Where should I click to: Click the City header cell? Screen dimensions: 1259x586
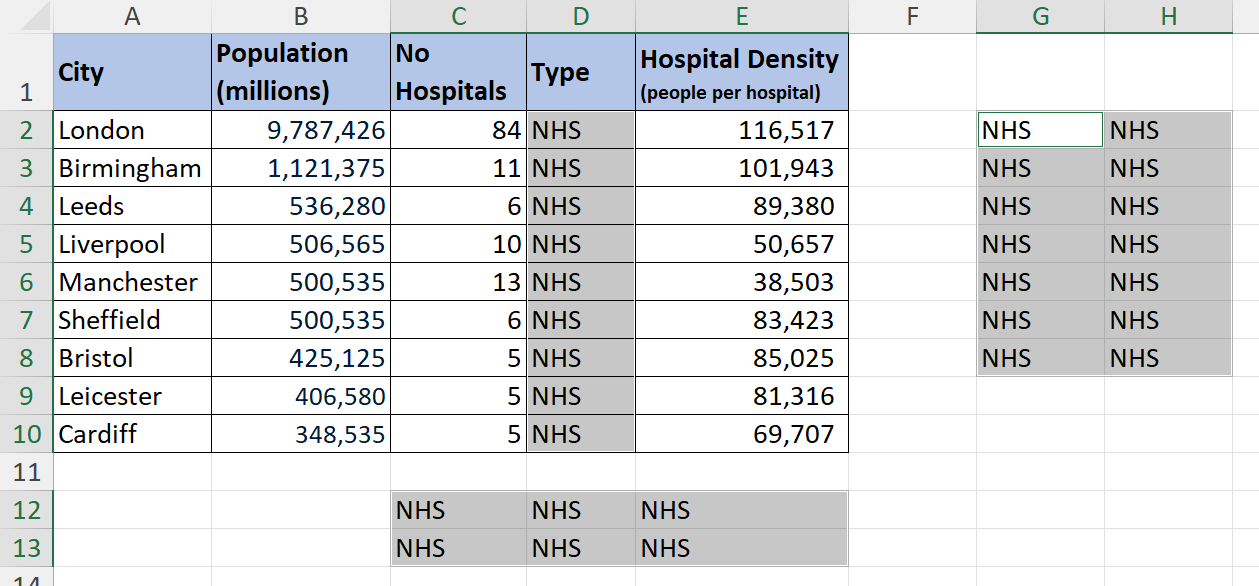[x=131, y=72]
